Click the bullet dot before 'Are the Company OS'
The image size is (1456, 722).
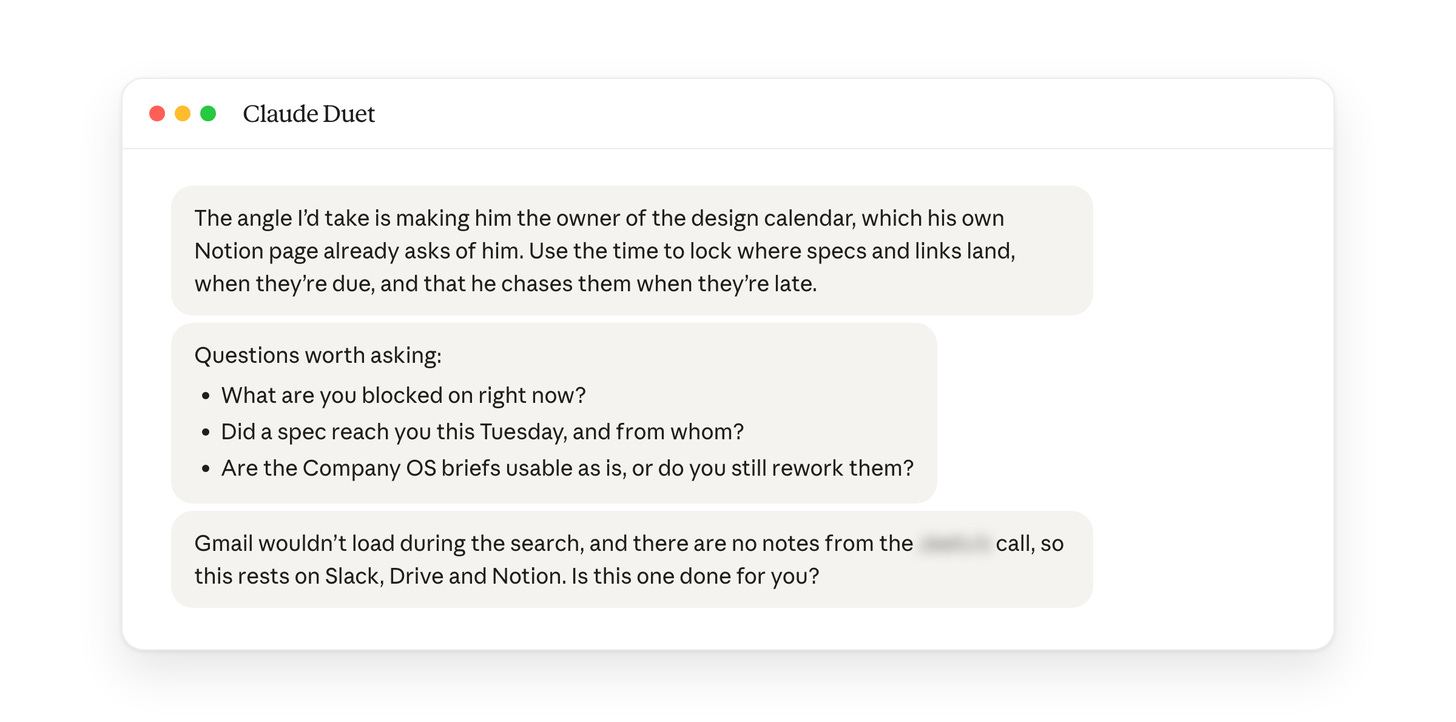[206, 469]
